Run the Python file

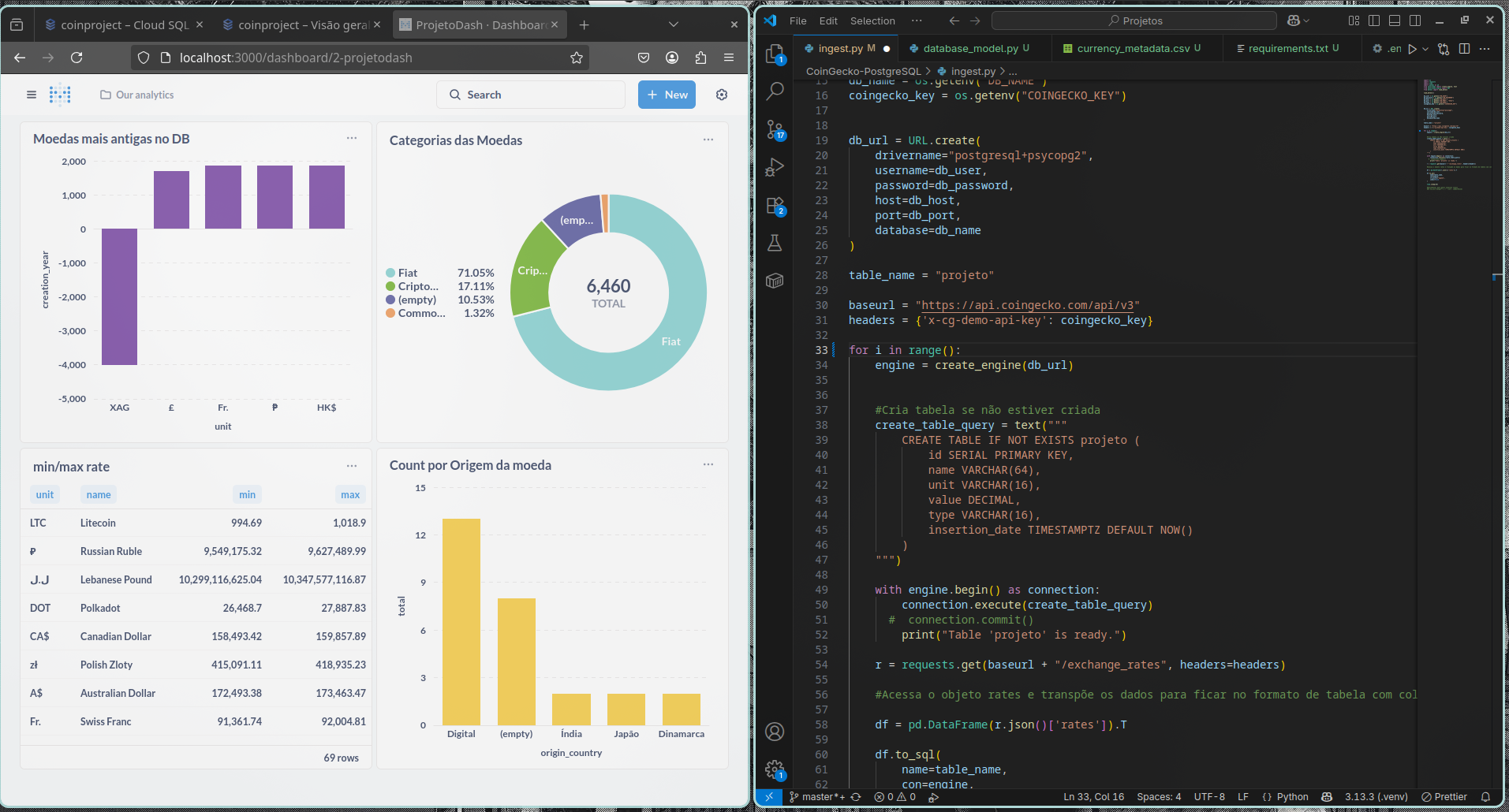click(1412, 49)
